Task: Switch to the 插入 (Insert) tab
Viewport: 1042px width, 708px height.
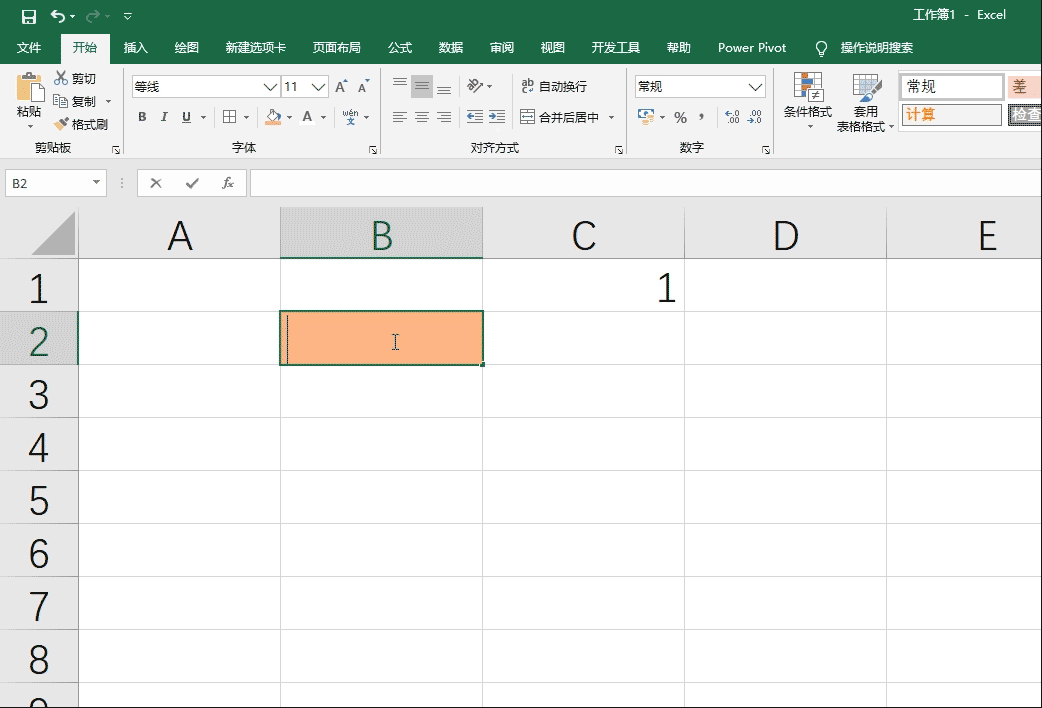Action: [x=135, y=48]
